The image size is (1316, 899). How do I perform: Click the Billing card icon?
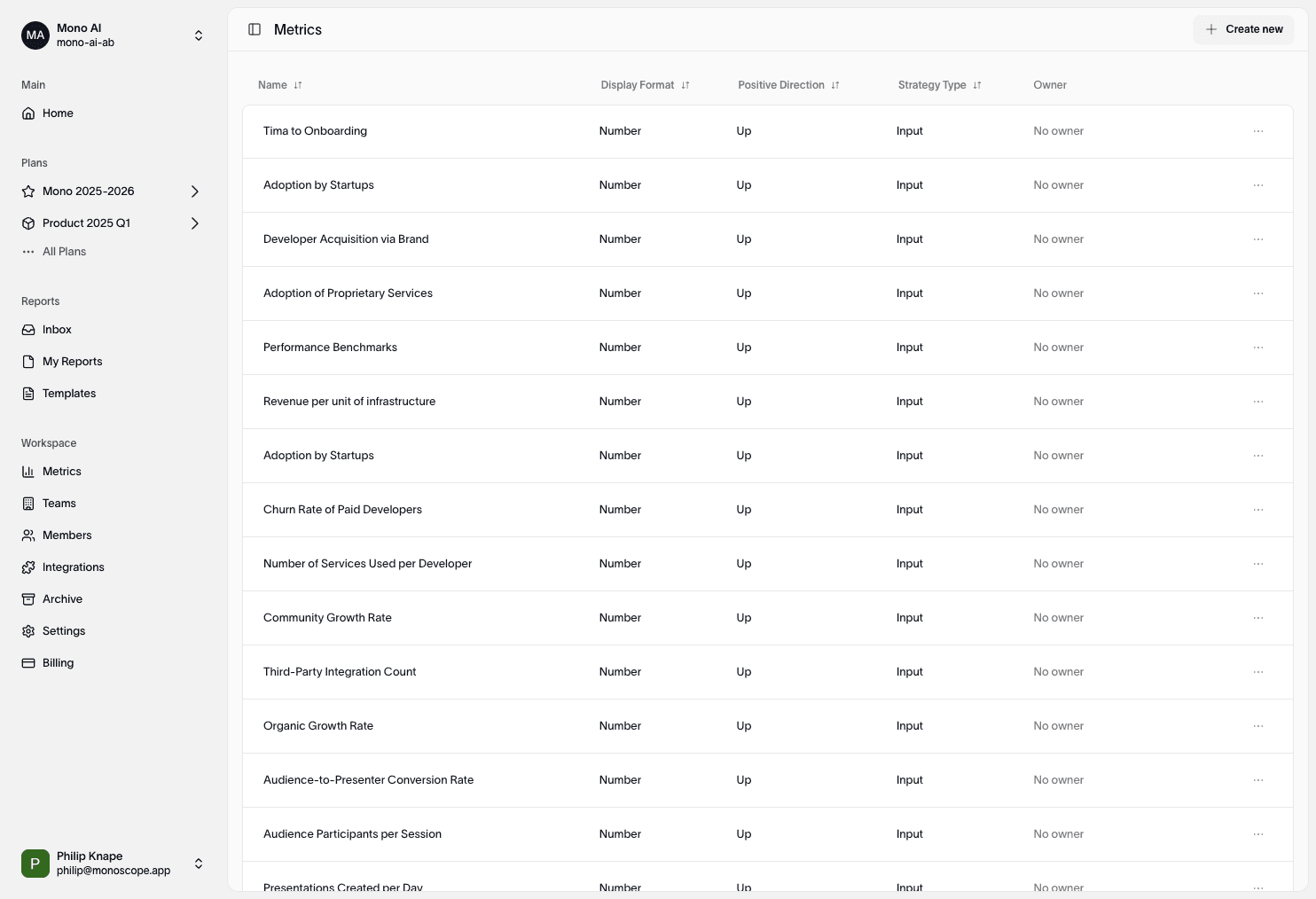[28, 663]
